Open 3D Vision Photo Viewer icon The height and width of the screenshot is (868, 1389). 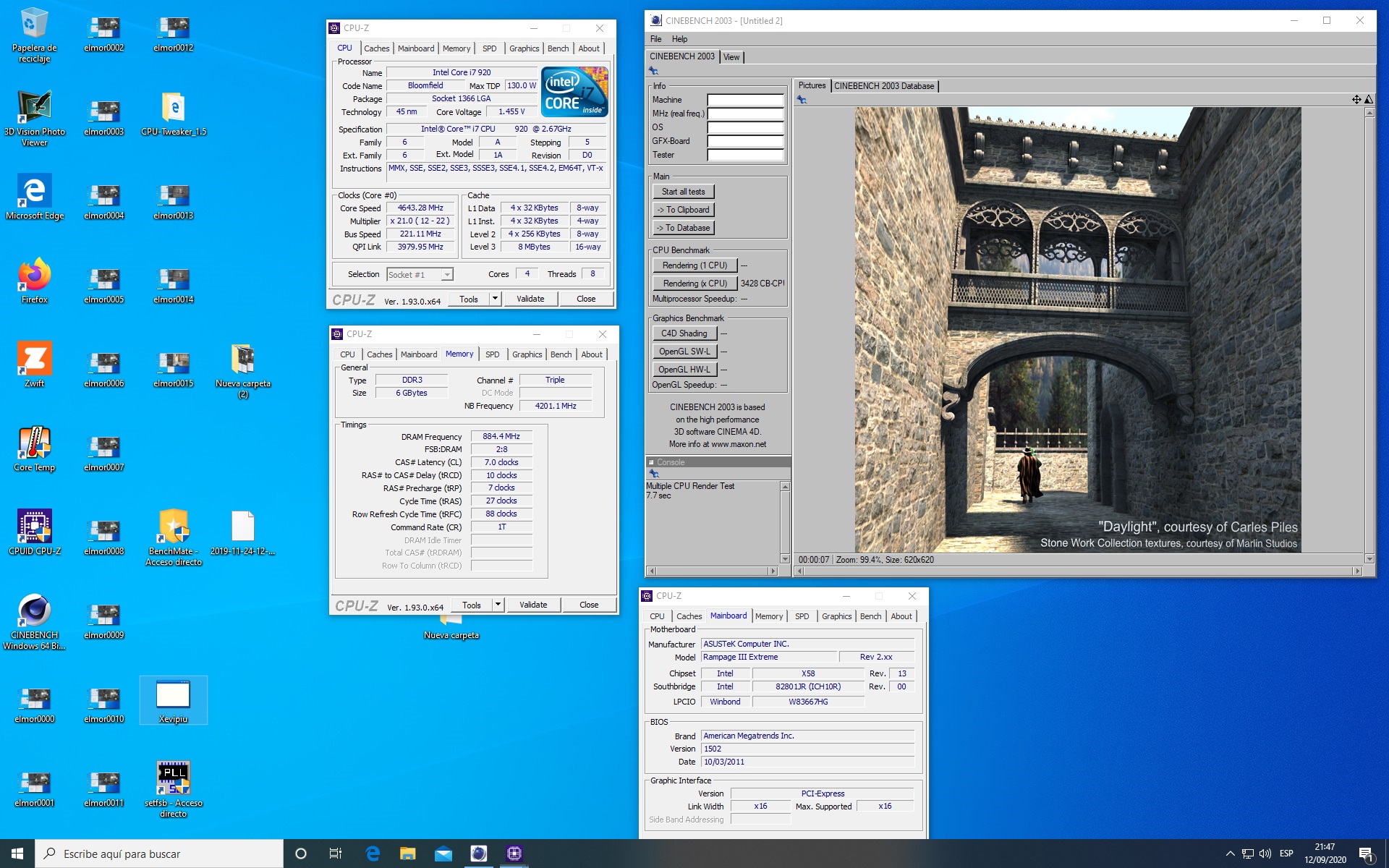pyautogui.click(x=34, y=118)
